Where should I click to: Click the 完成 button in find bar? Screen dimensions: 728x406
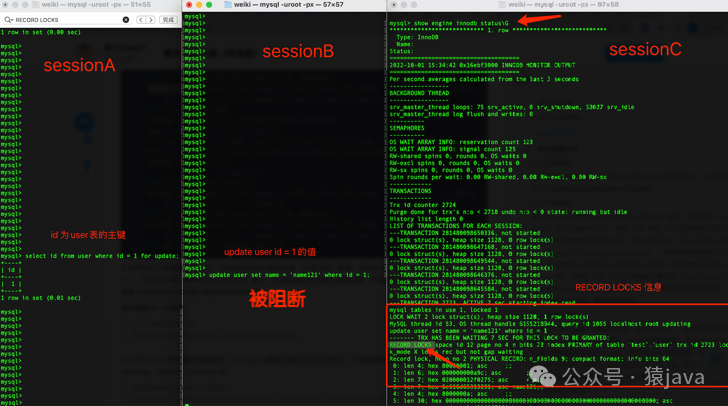[168, 20]
